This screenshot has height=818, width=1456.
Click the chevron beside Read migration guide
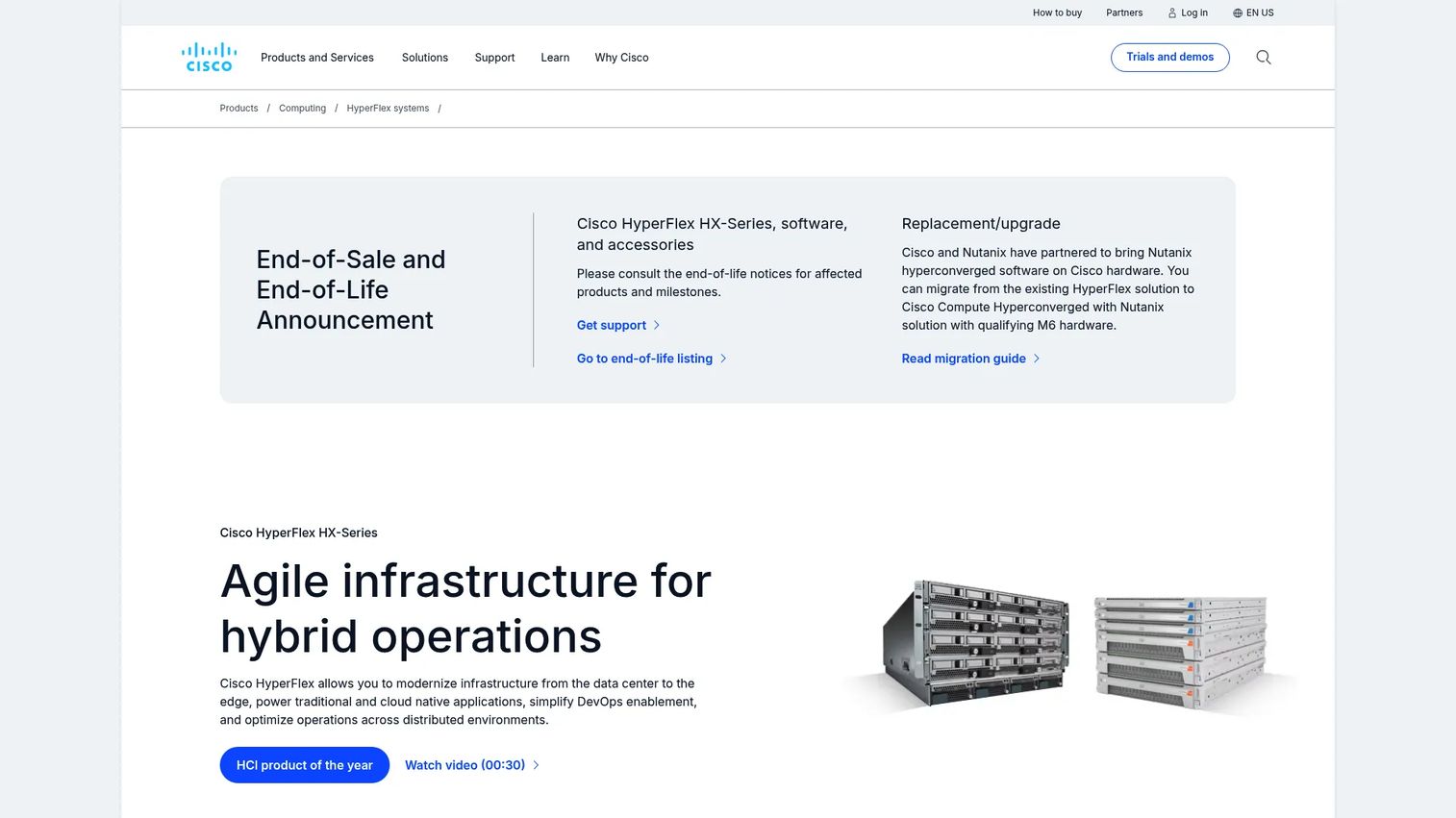1037,359
